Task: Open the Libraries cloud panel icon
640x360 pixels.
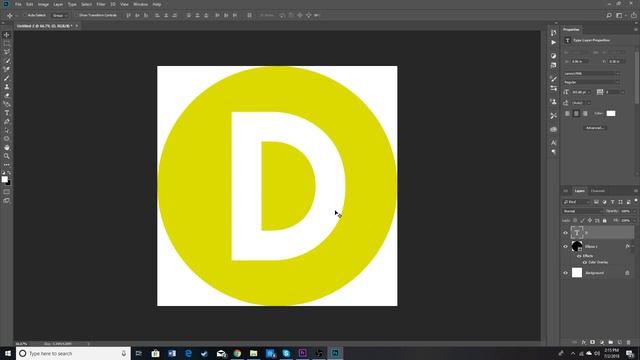Action: [x=553, y=129]
